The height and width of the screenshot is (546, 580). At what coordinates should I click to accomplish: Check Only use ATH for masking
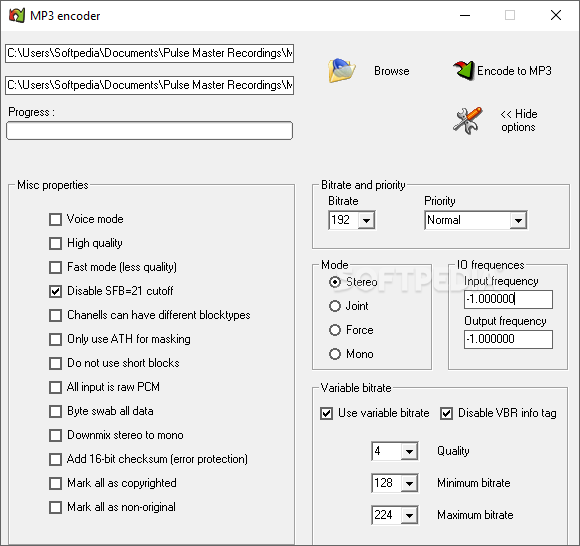tap(55, 339)
